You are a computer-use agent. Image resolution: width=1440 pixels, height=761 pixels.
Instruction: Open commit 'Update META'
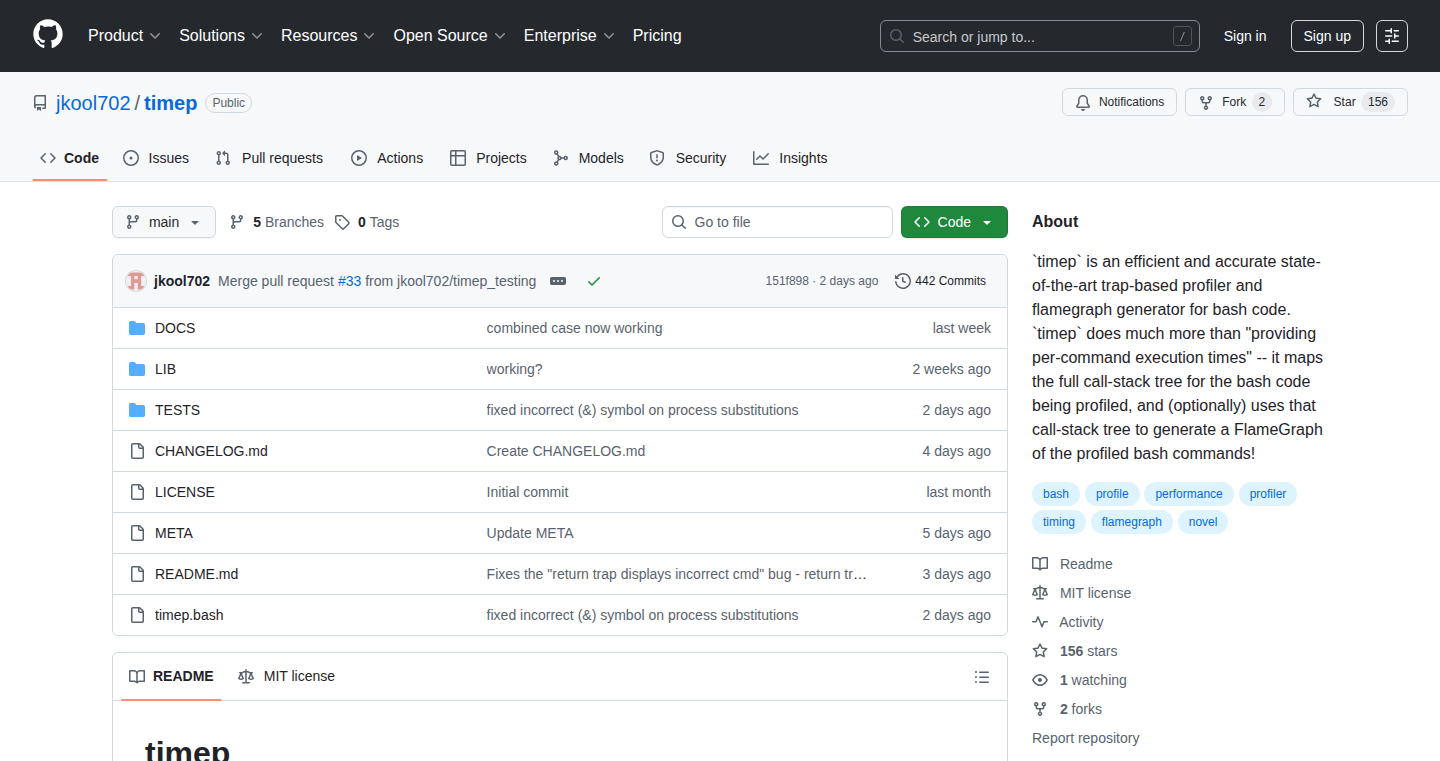click(530, 533)
